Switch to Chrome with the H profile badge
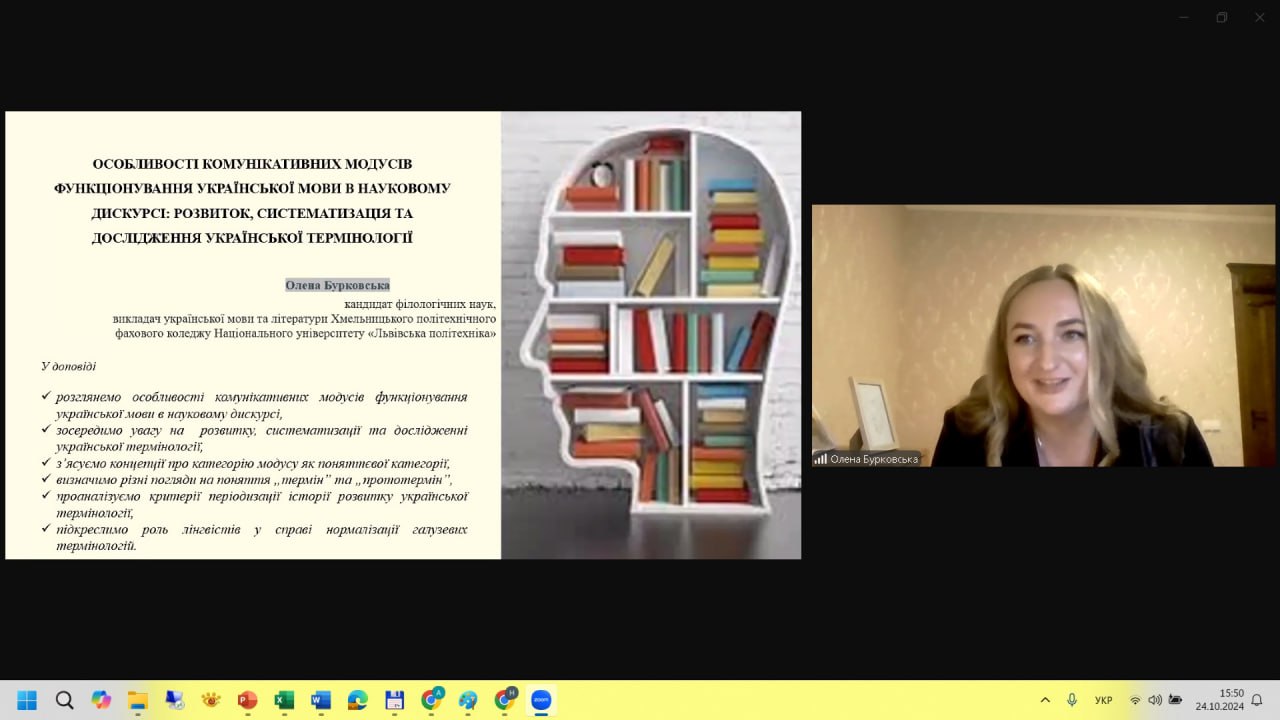1280x720 pixels. [504, 700]
